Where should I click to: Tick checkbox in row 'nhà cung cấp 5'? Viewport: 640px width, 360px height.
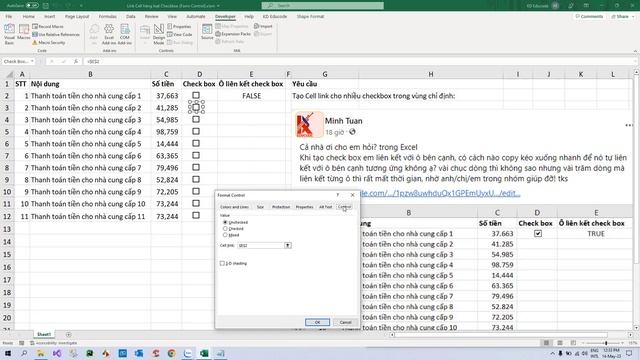[196, 143]
